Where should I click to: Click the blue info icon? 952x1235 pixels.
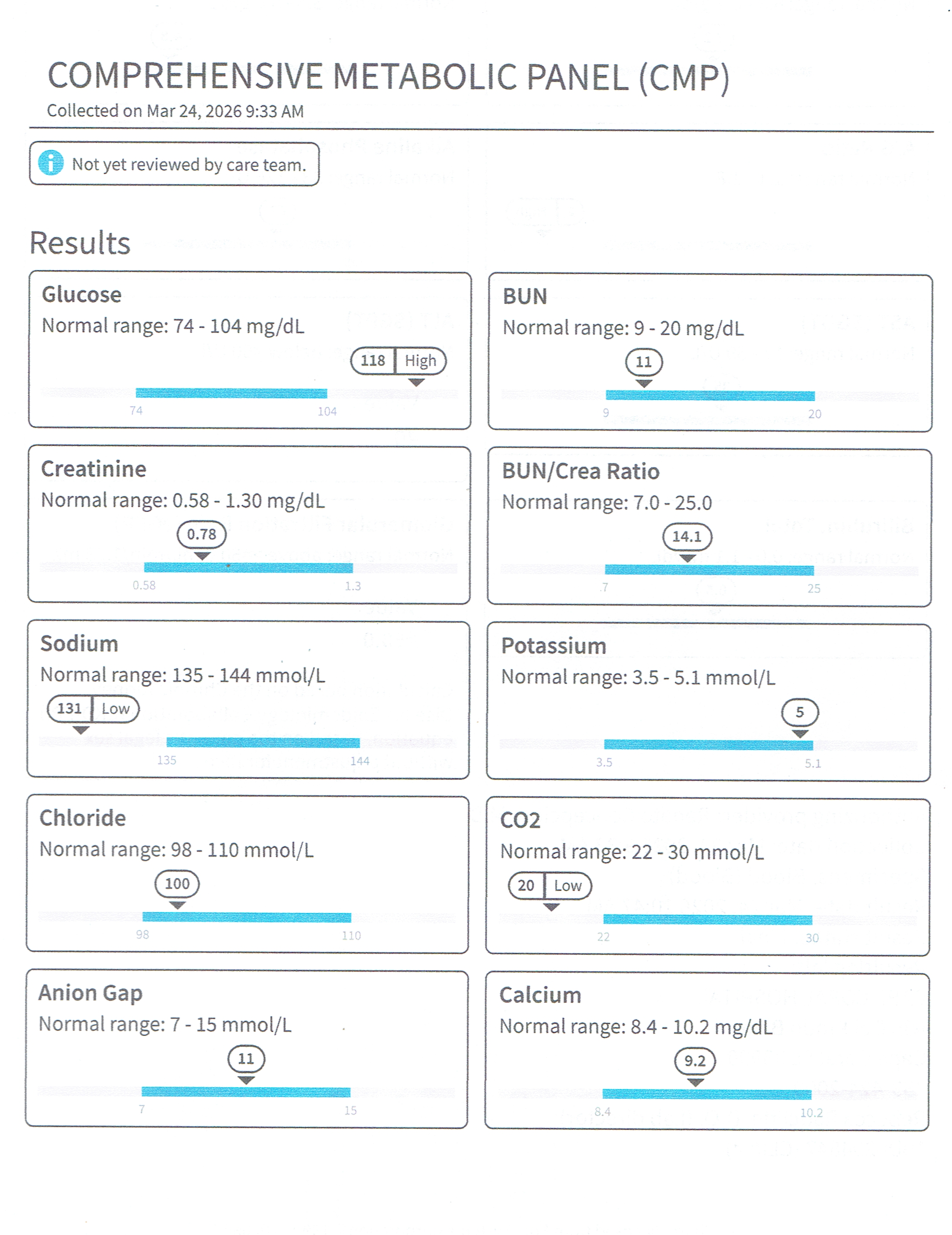(51, 163)
